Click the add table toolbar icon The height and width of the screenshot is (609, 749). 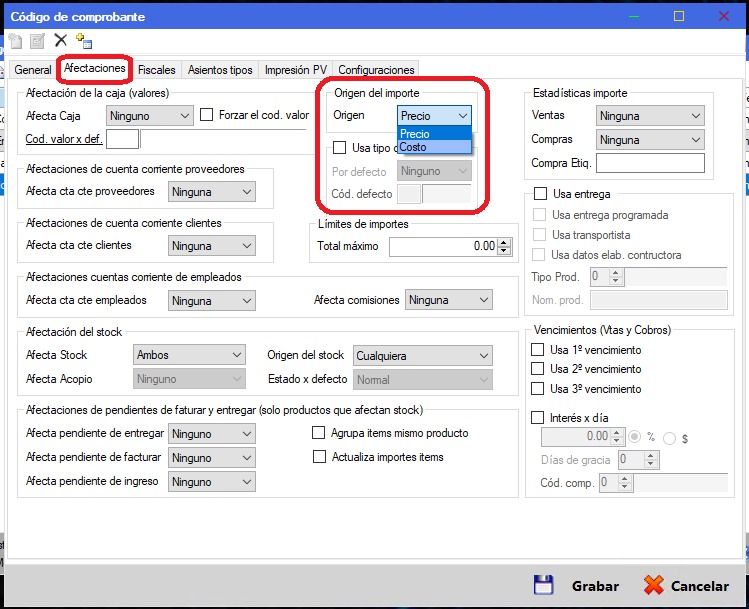(84, 41)
